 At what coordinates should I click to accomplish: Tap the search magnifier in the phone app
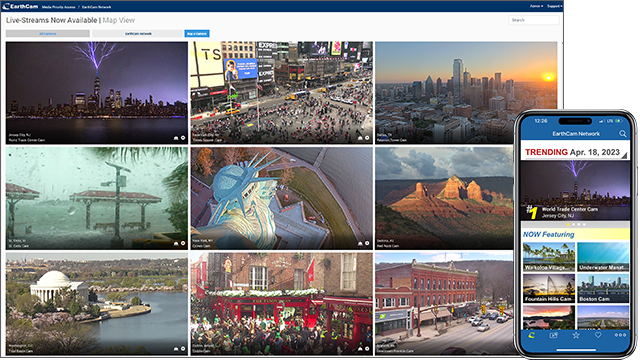point(622,133)
